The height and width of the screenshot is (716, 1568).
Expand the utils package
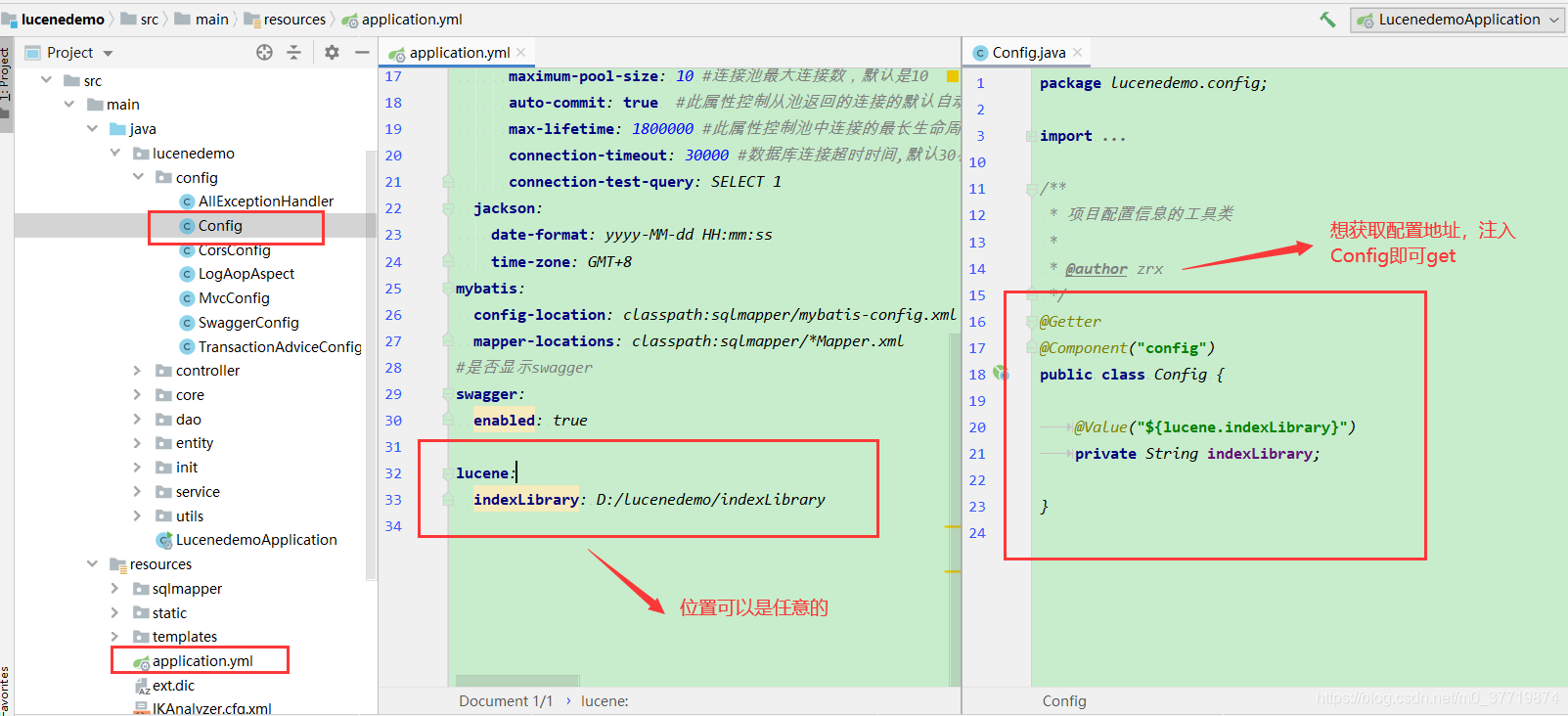coord(138,515)
